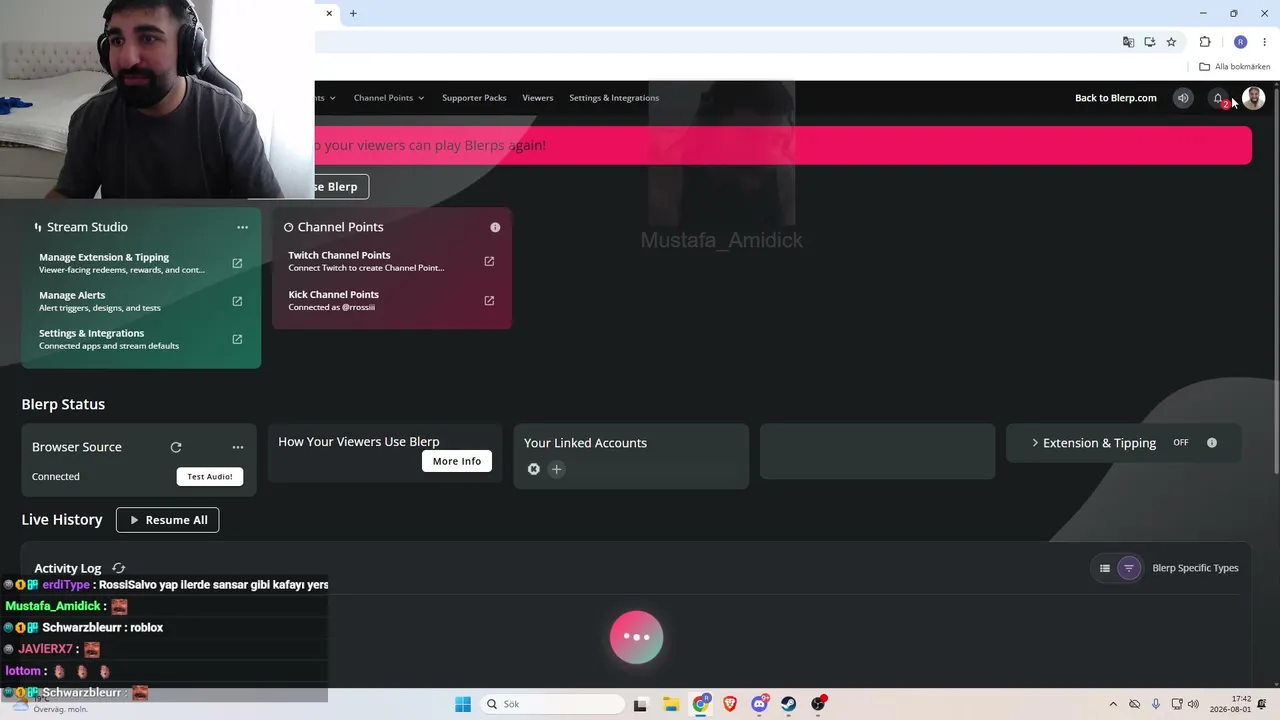The height and width of the screenshot is (720, 1280).
Task: Remove the linked account X icon
Action: tap(534, 469)
